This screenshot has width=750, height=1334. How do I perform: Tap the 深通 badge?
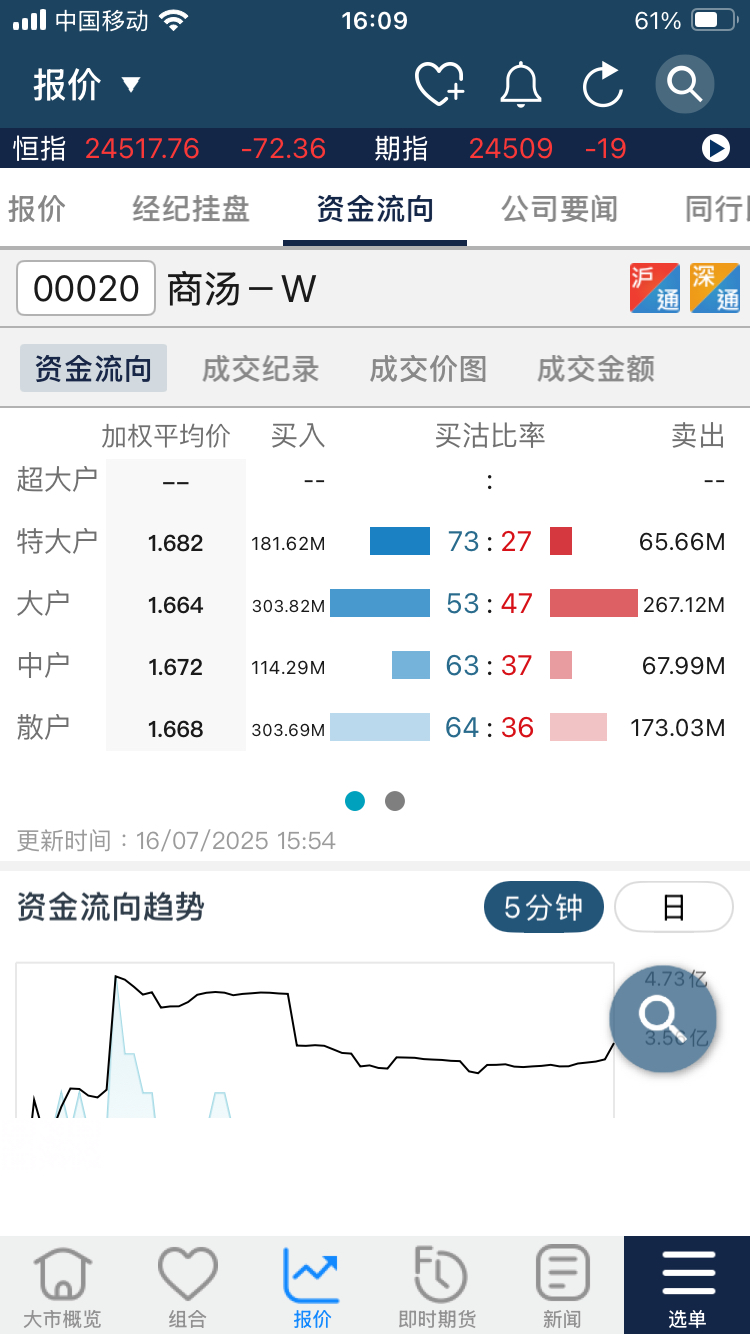tap(715, 288)
